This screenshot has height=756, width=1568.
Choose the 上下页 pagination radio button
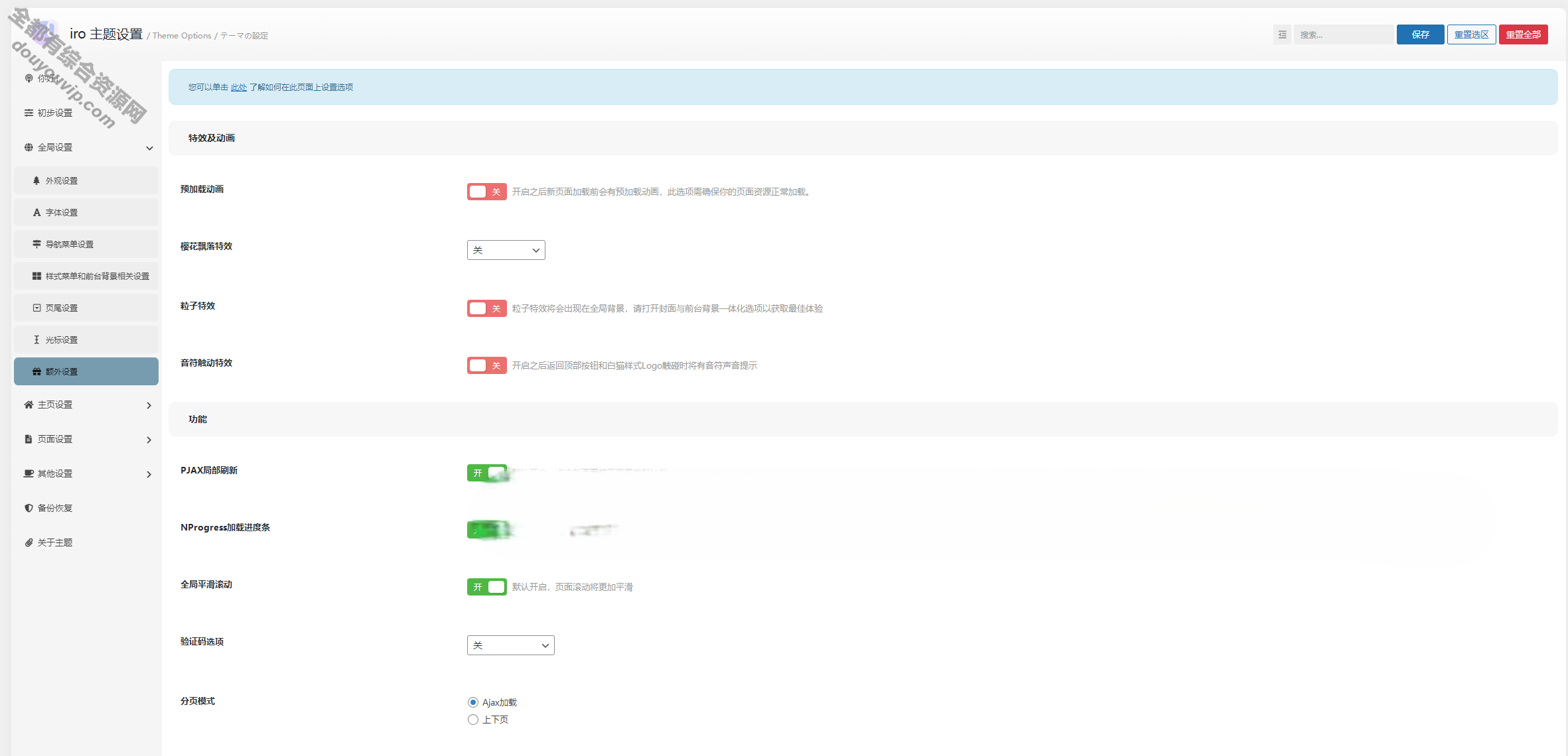[x=473, y=720]
